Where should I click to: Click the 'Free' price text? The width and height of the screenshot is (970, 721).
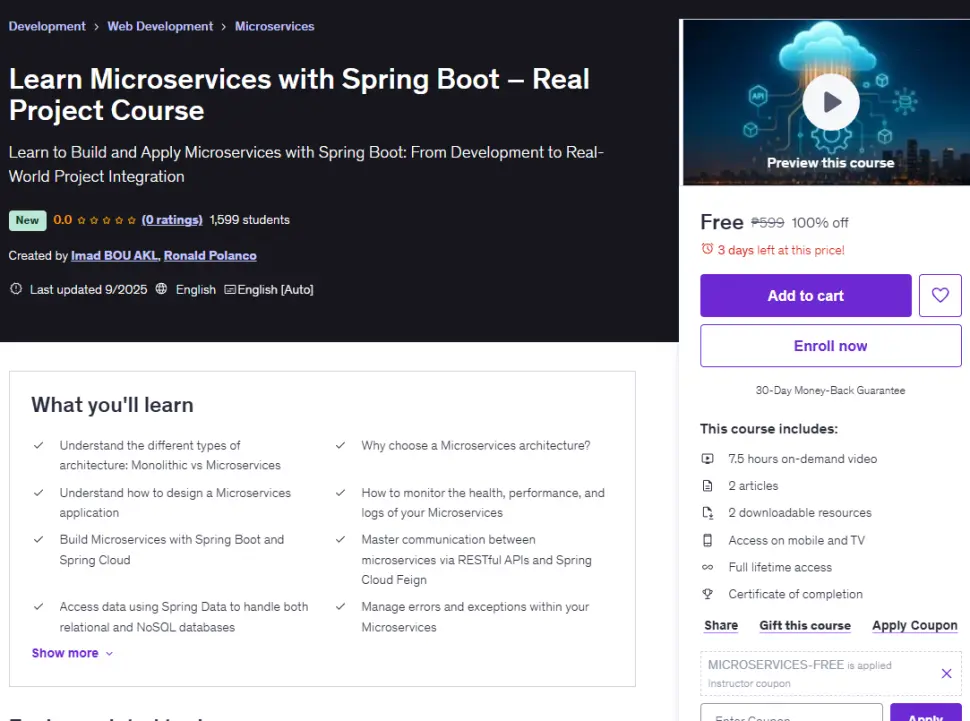coord(721,222)
